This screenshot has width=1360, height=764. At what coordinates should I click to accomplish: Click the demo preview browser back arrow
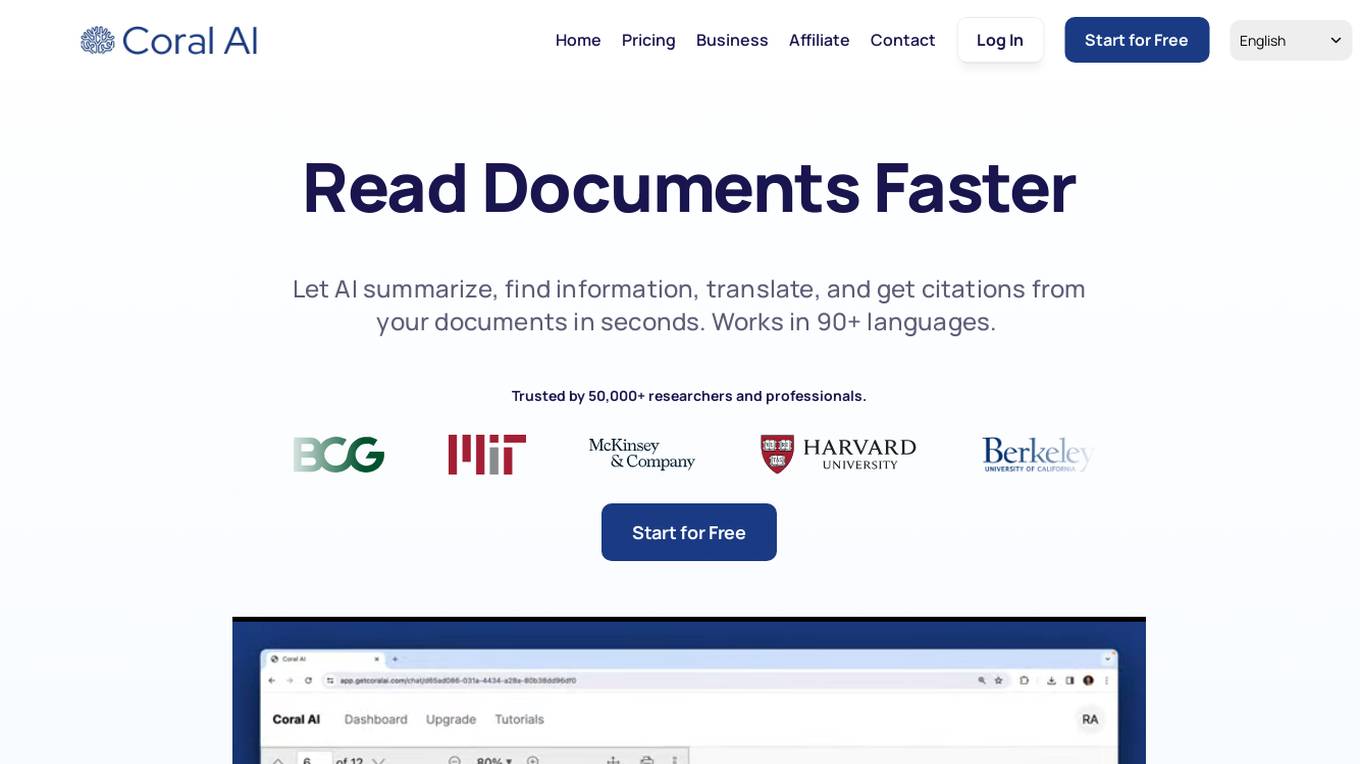click(x=272, y=680)
